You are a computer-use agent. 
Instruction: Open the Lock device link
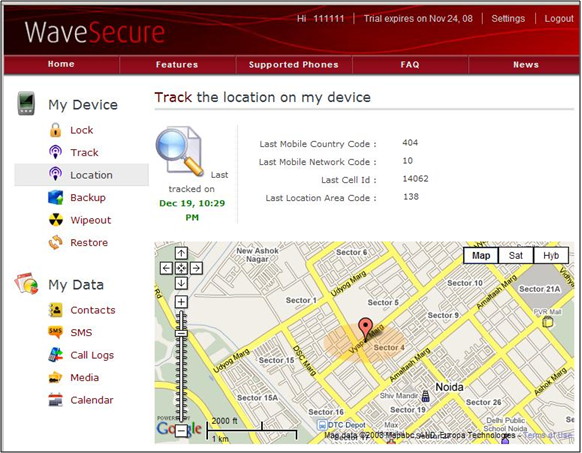(82, 130)
